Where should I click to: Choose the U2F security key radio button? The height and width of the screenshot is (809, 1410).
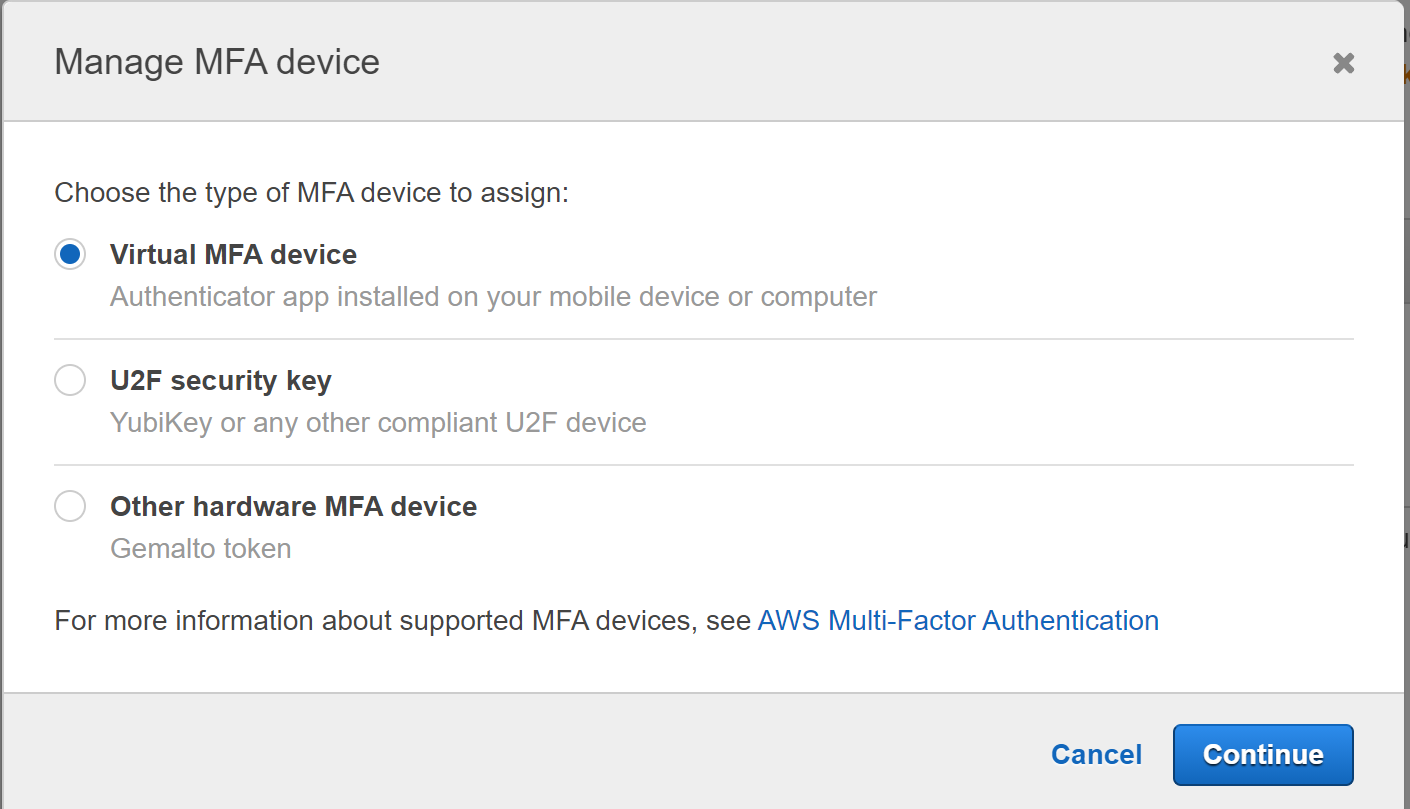click(x=70, y=380)
